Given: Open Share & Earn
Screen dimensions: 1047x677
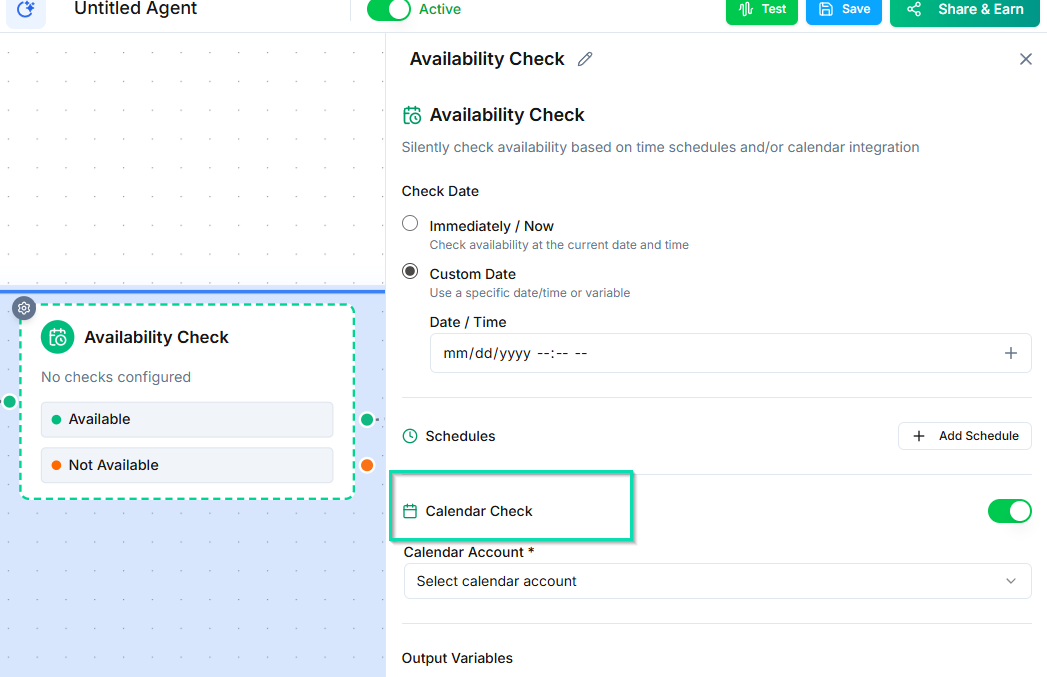Looking at the screenshot, I should pyautogui.click(x=964, y=10).
